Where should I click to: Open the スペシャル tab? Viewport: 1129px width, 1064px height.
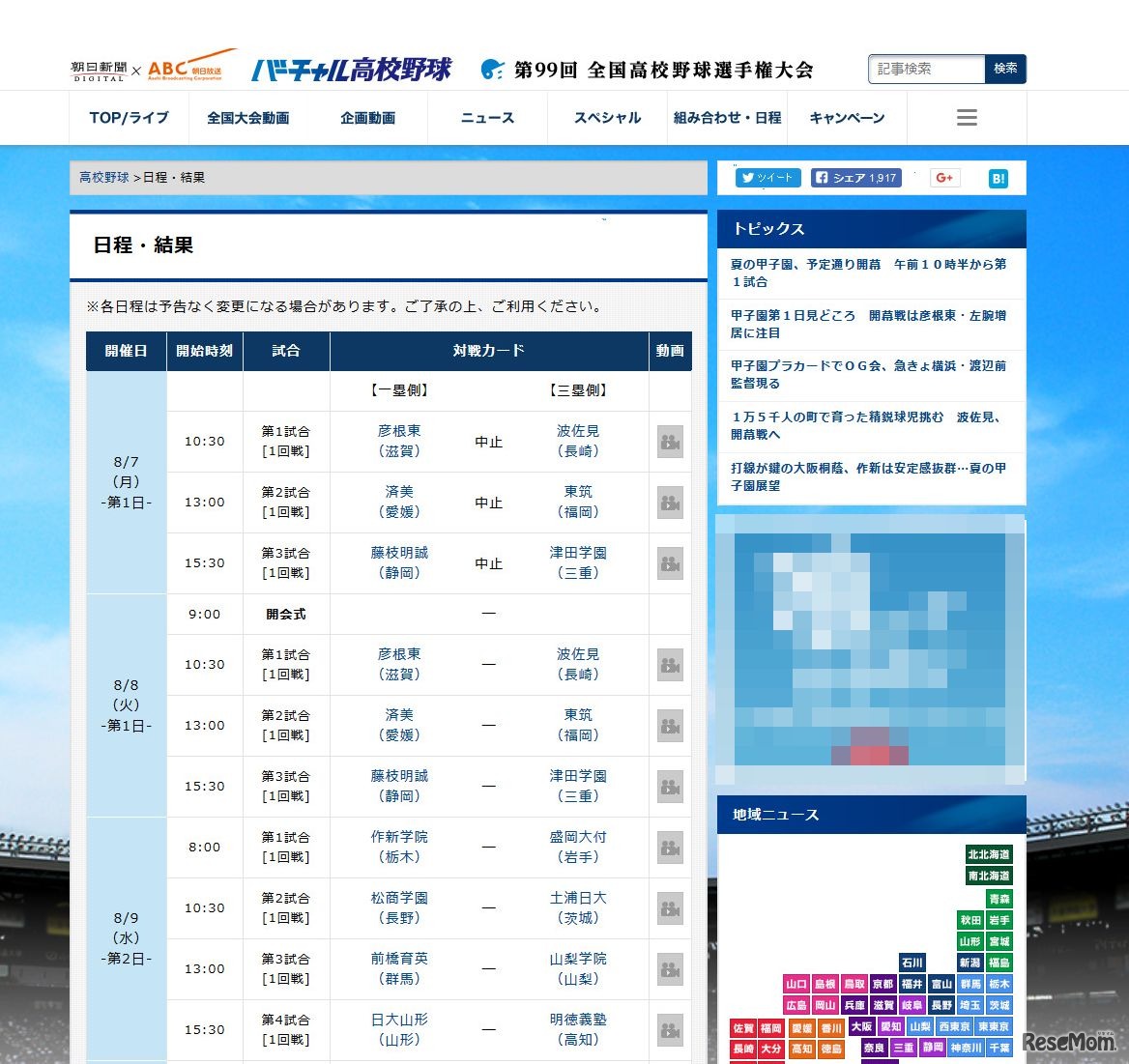pyautogui.click(x=607, y=118)
